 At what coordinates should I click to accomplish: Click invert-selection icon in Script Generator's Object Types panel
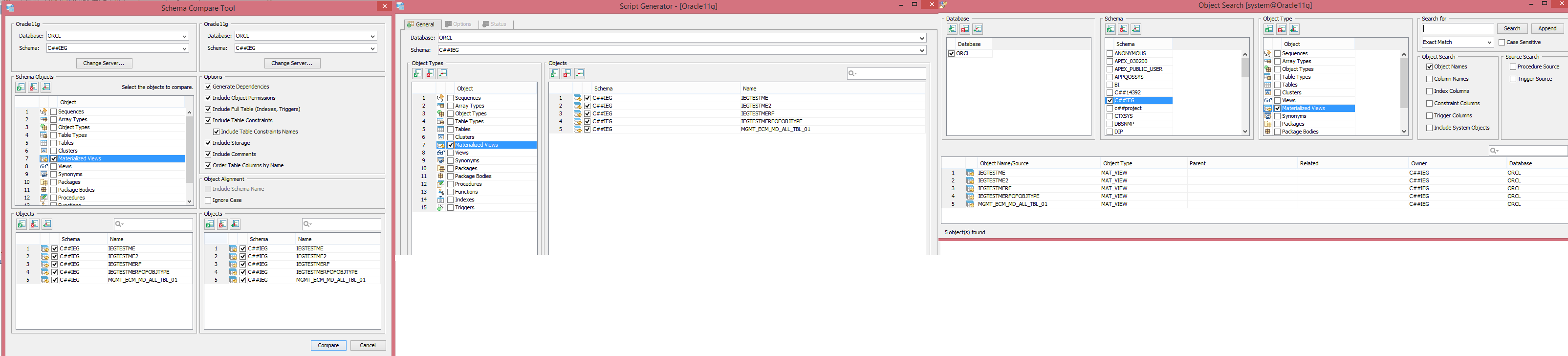[442, 74]
